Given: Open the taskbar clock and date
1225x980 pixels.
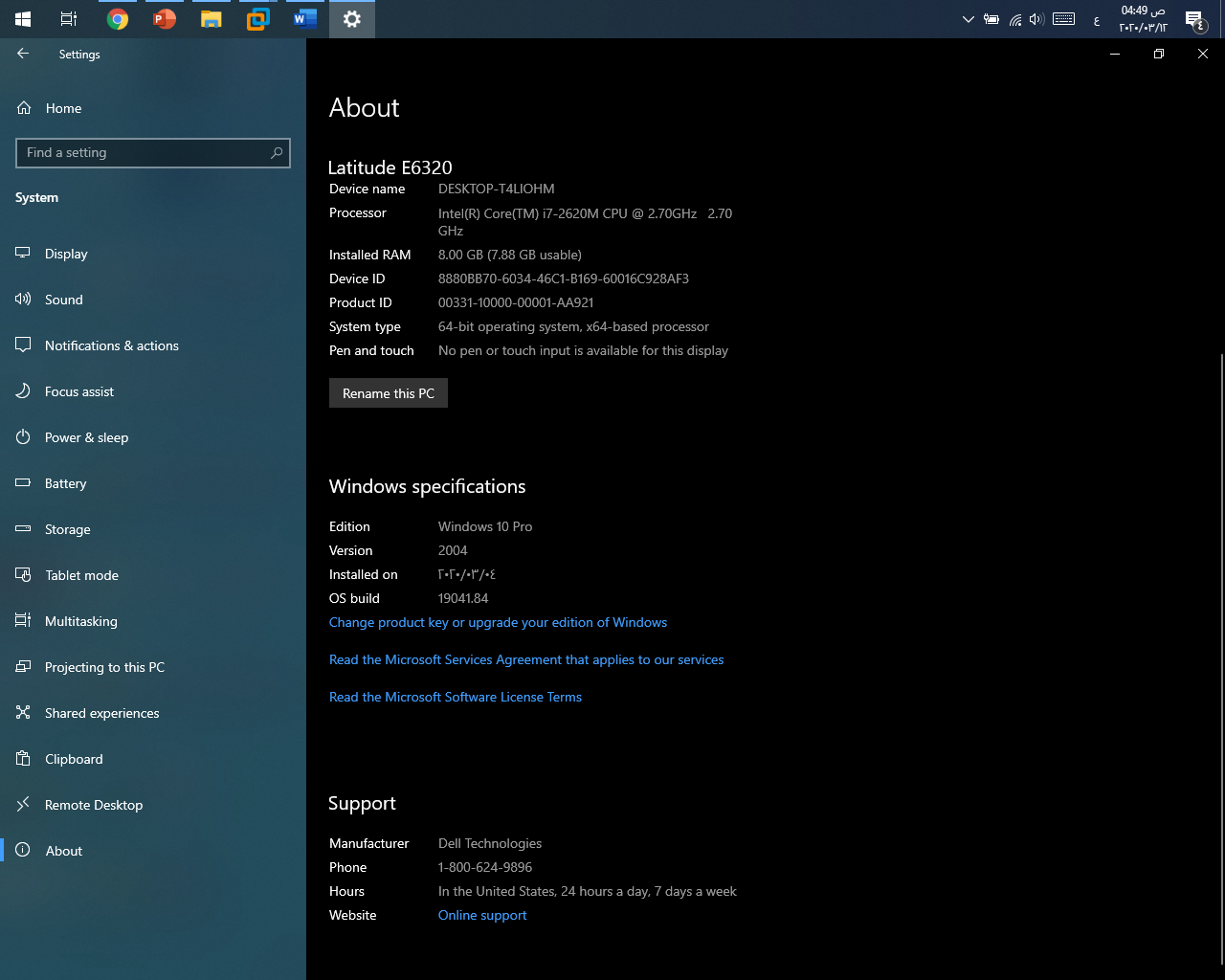Looking at the screenshot, I should tap(1144, 19).
